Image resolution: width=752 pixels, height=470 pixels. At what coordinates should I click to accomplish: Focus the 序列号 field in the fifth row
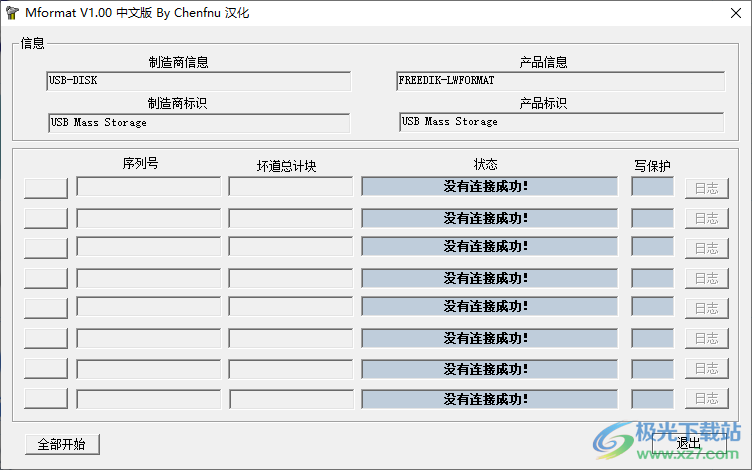pyautogui.click(x=149, y=306)
